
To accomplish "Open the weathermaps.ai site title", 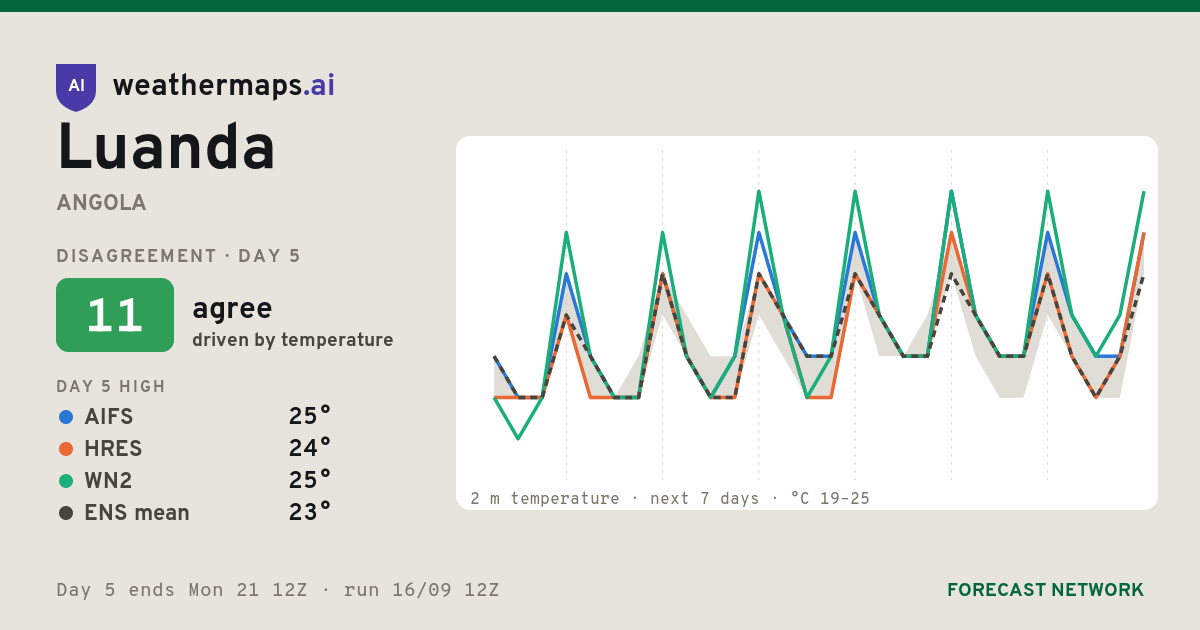I will pos(224,86).
